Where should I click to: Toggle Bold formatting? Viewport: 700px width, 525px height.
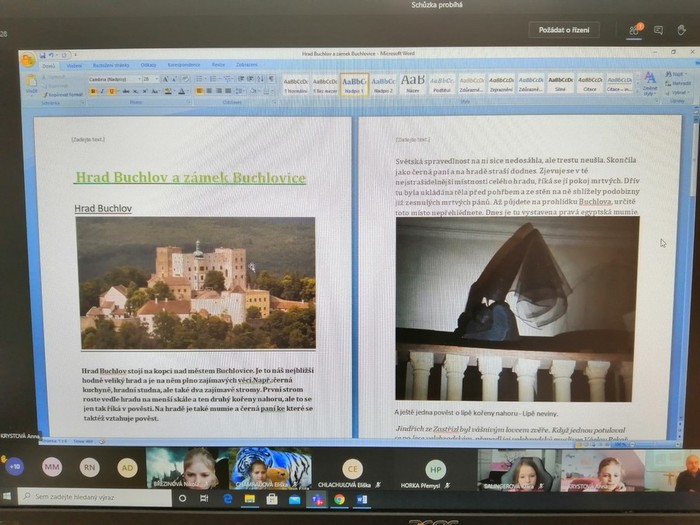point(93,92)
